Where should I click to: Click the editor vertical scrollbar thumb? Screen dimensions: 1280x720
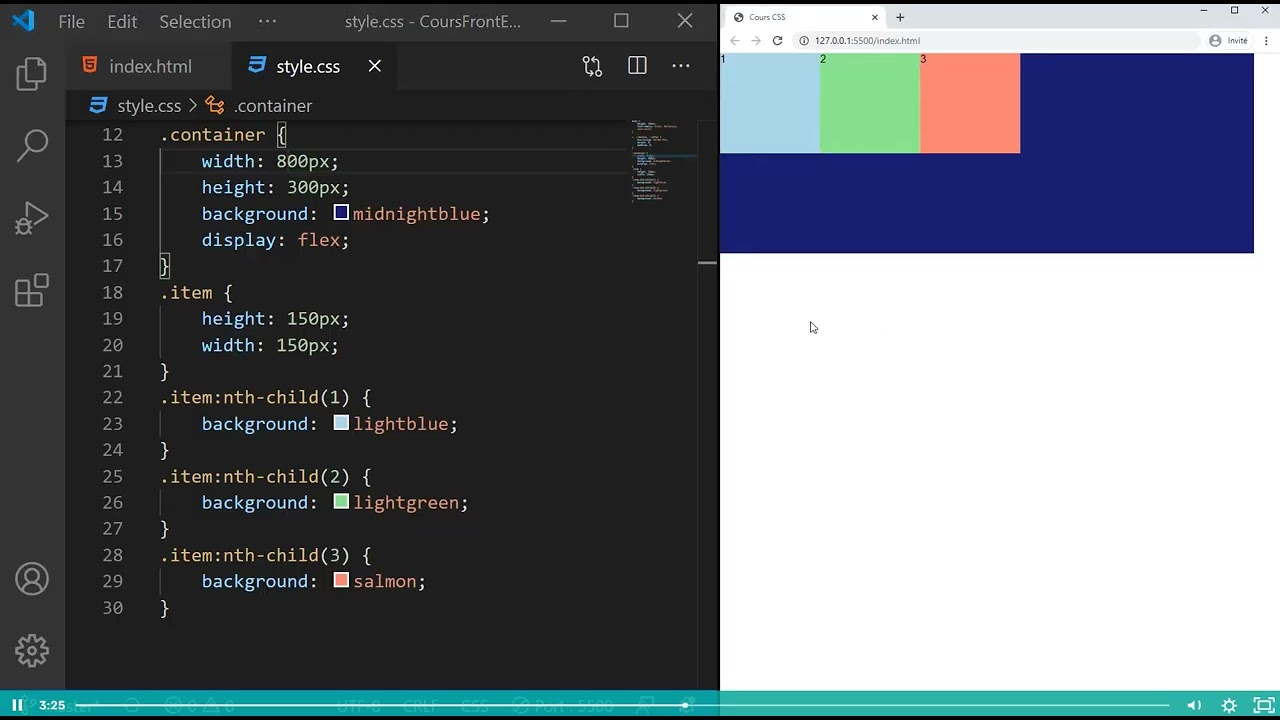pos(707,263)
